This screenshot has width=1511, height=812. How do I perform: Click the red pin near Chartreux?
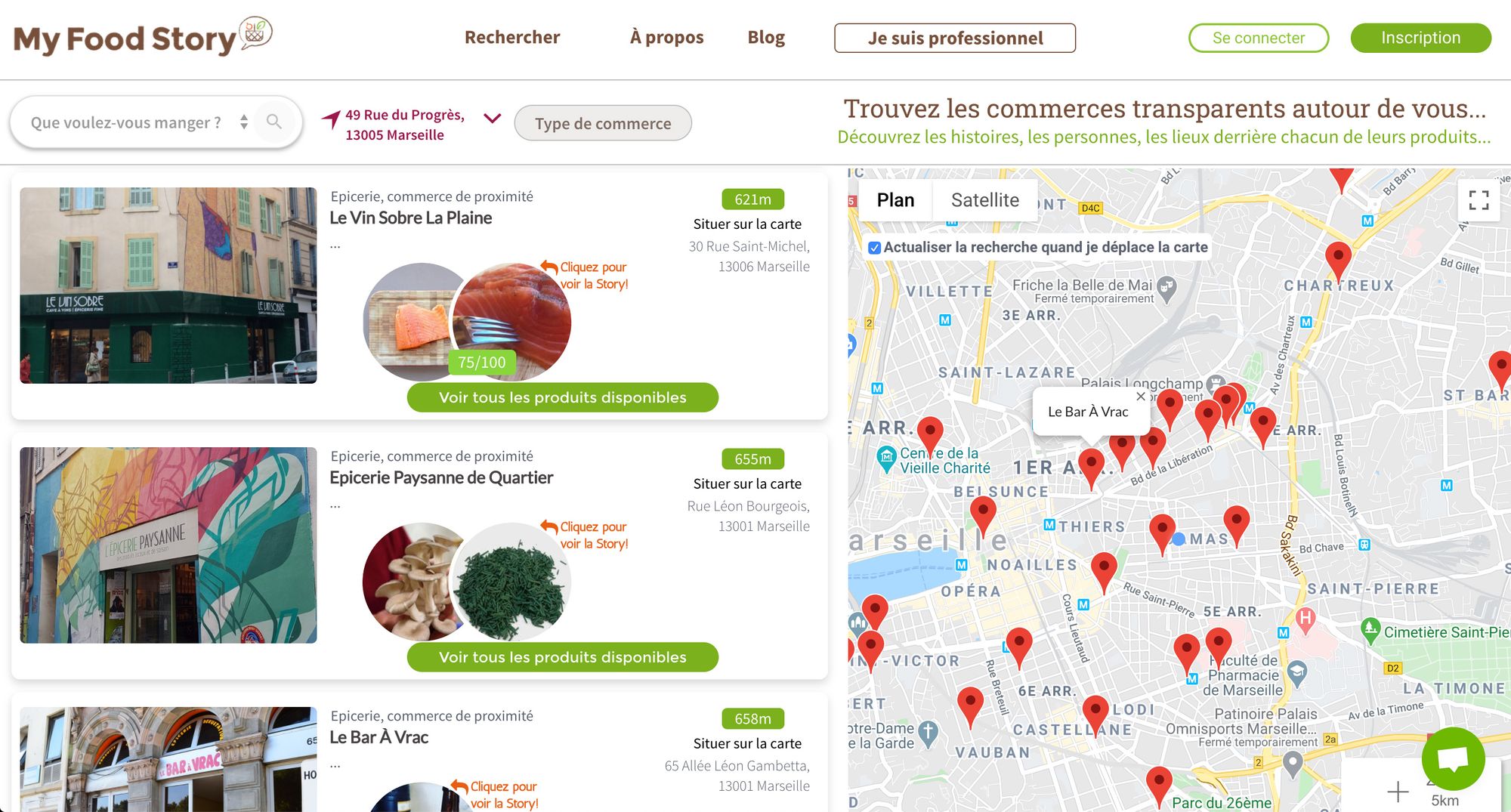(x=1338, y=261)
